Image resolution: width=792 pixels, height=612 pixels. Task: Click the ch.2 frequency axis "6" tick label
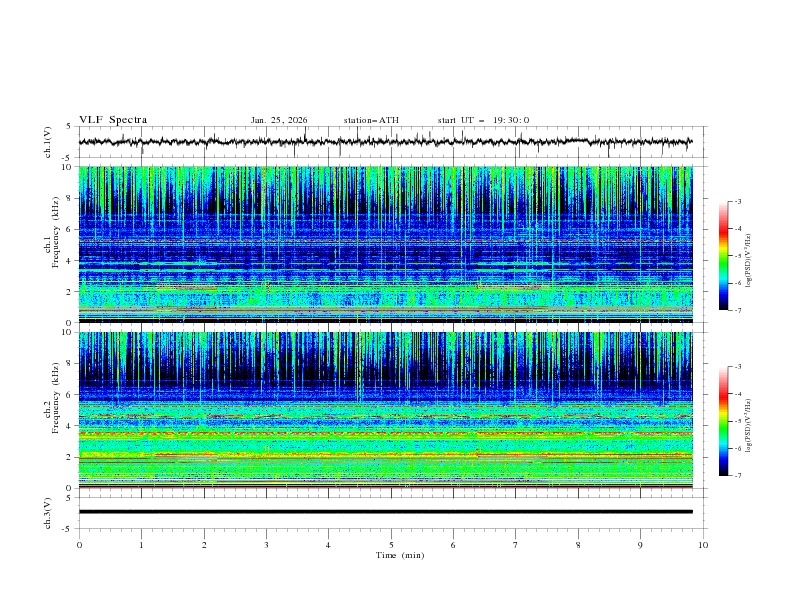[69, 395]
